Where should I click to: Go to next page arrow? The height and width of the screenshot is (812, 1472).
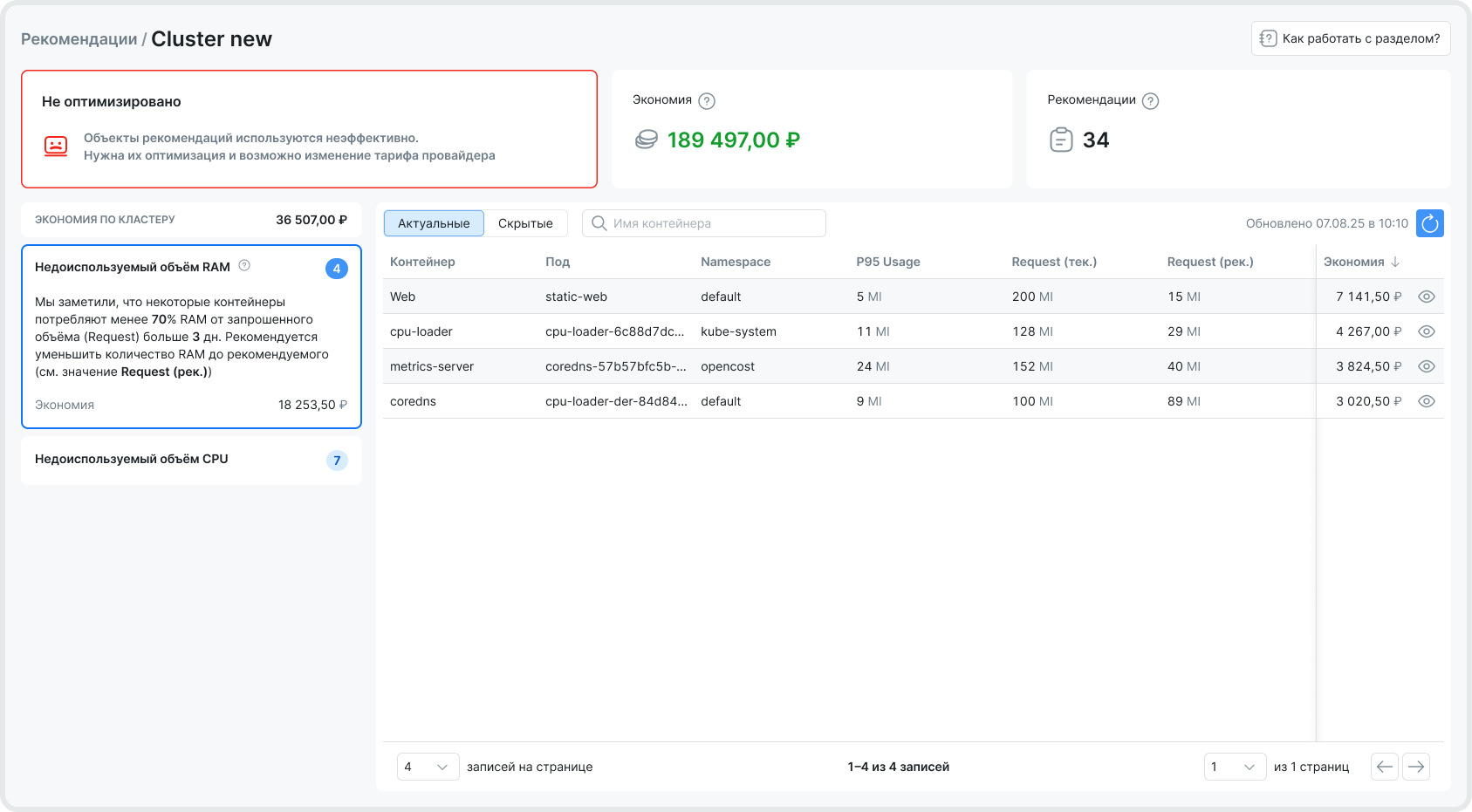[x=1416, y=767]
